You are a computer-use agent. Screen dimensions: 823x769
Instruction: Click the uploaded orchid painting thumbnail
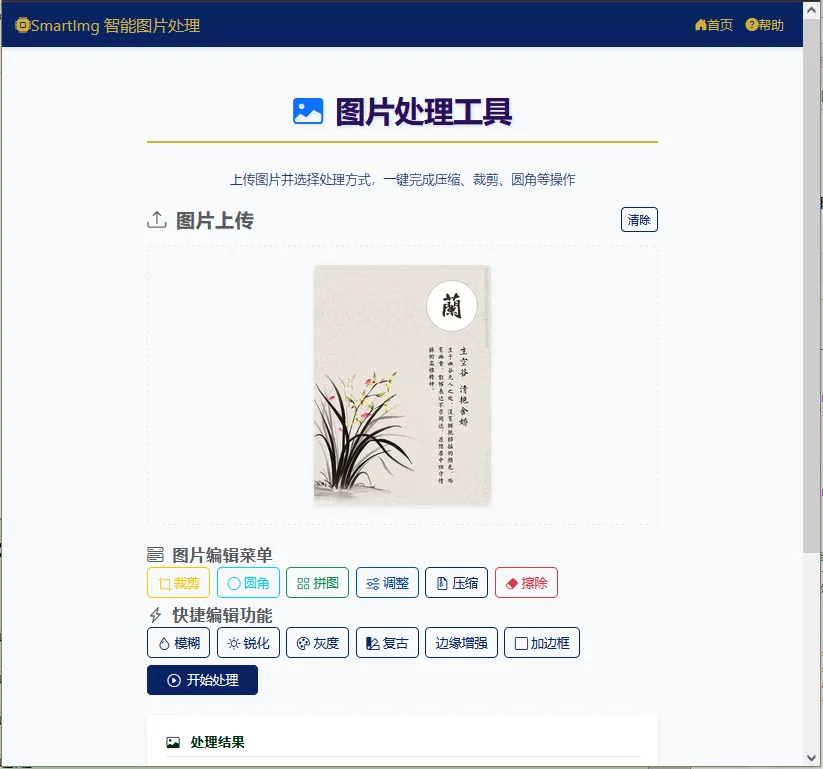[402, 385]
